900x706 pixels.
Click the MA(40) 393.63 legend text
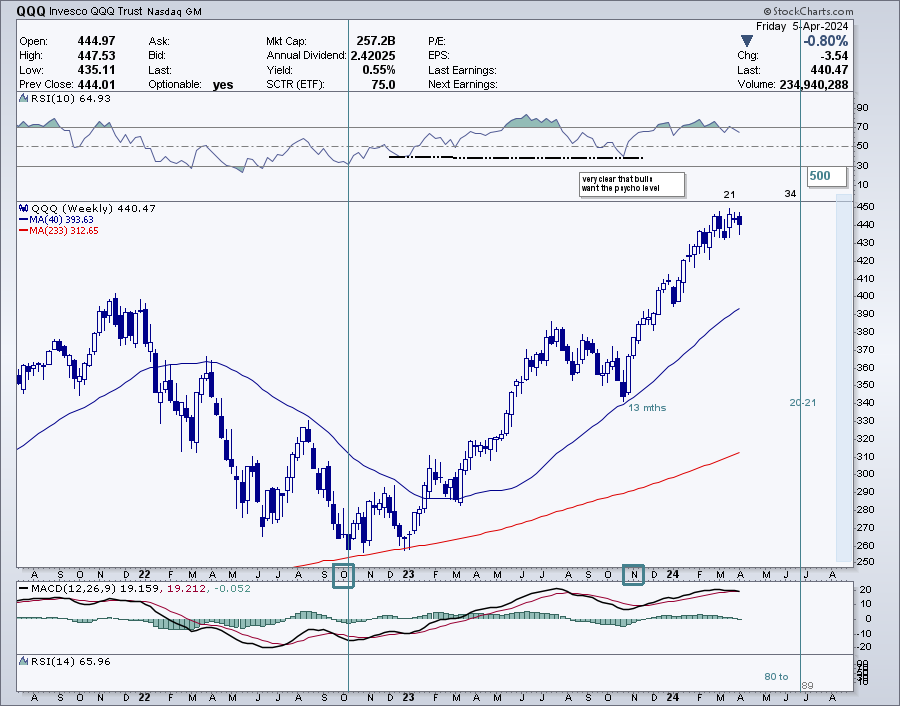click(x=61, y=220)
